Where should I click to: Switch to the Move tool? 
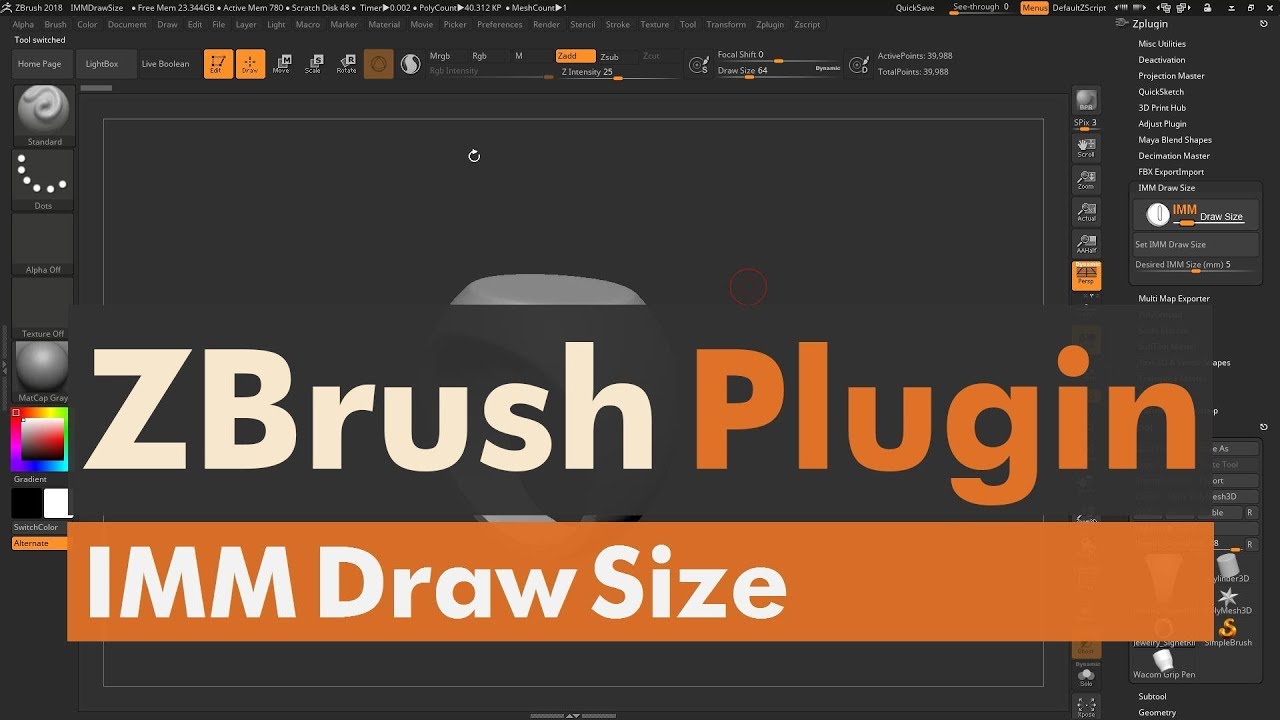282,64
